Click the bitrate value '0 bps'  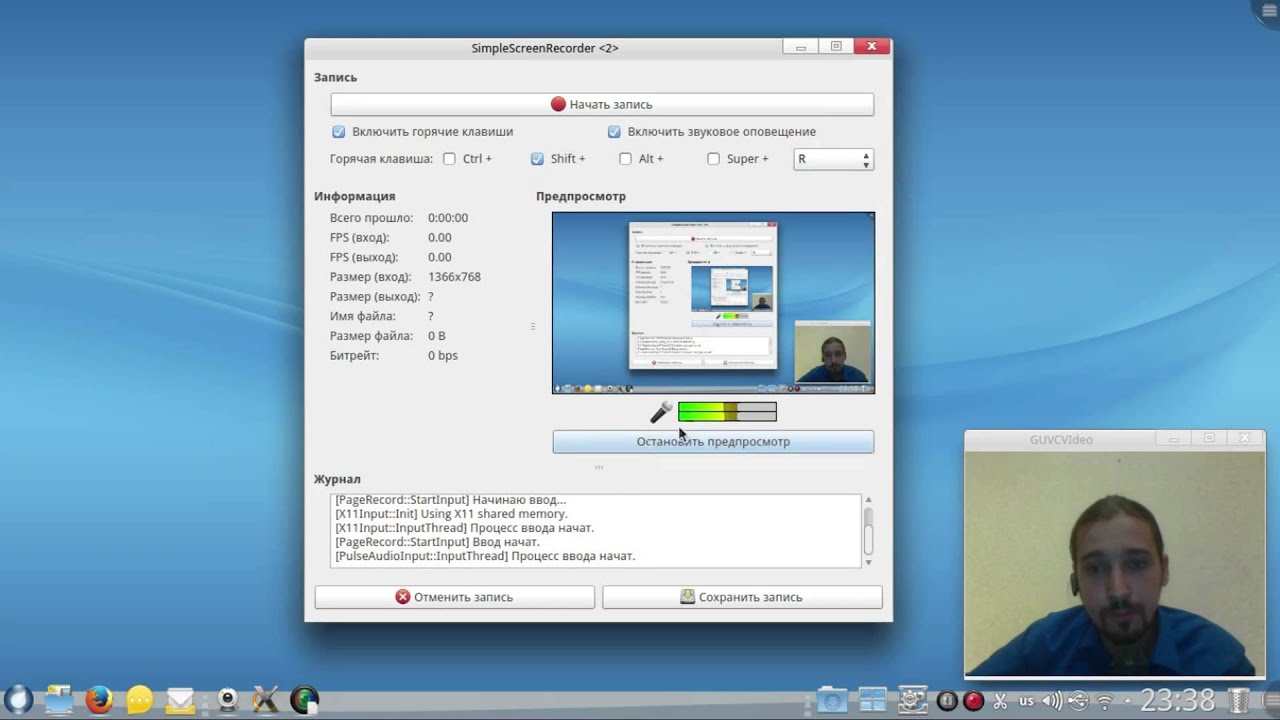pyautogui.click(x=443, y=356)
